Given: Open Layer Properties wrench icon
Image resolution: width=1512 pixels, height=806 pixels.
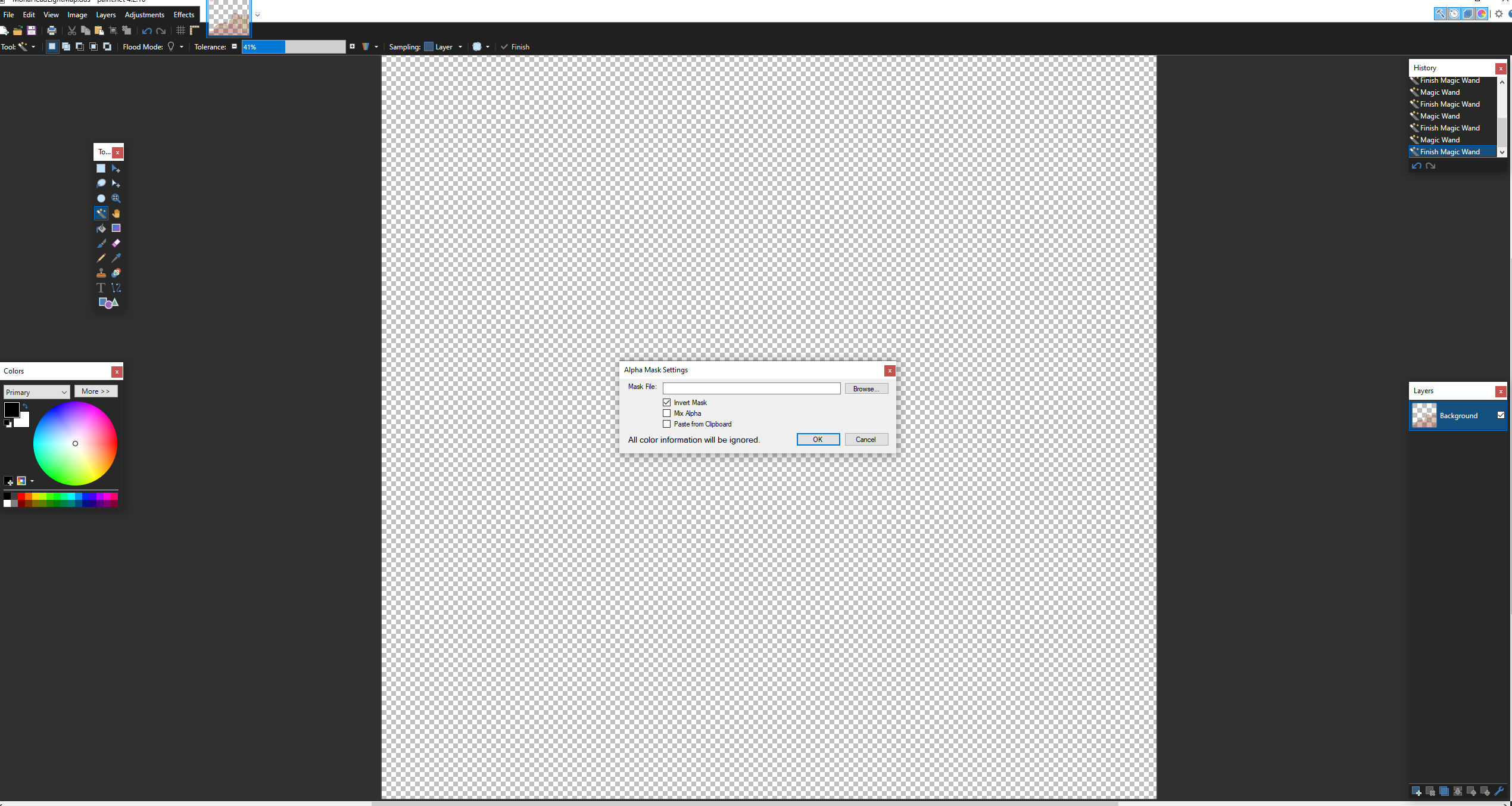Looking at the screenshot, I should (x=1499, y=791).
